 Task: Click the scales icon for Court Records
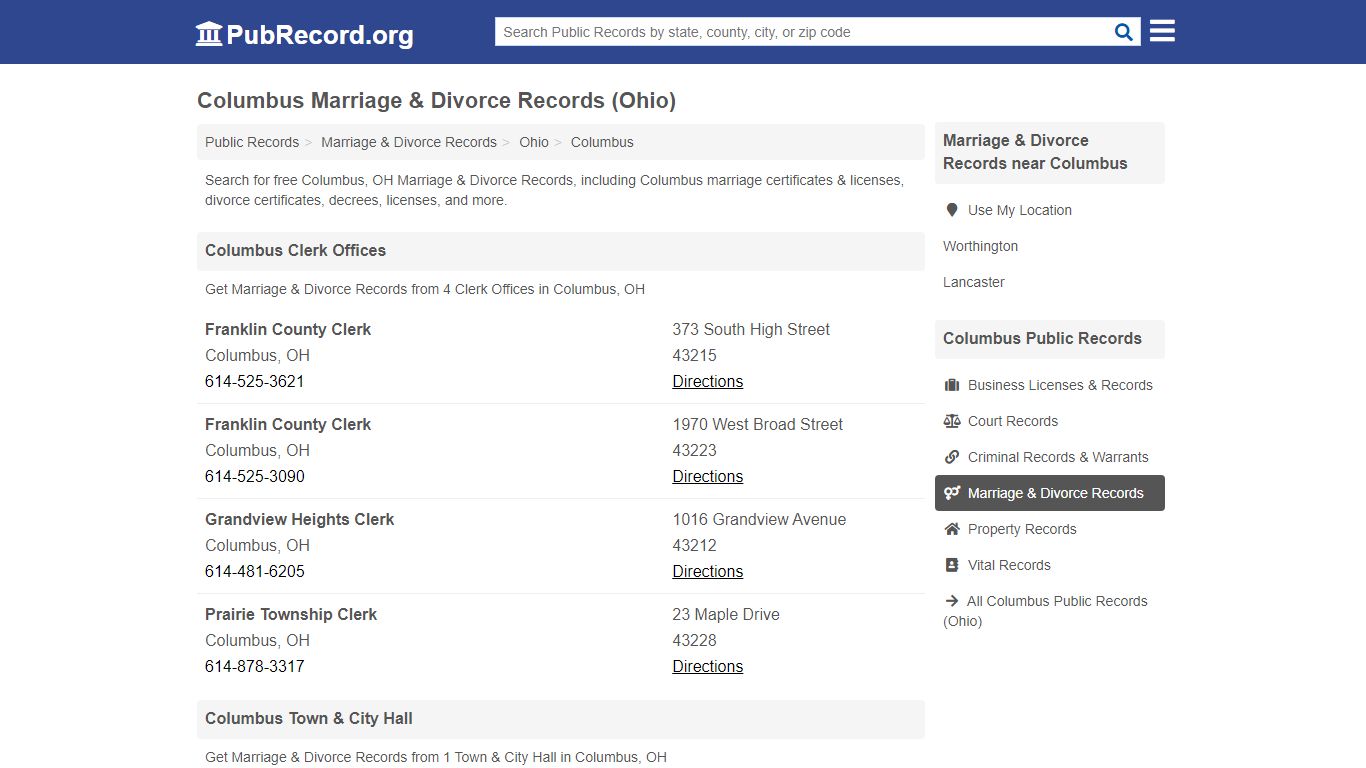[x=952, y=421]
